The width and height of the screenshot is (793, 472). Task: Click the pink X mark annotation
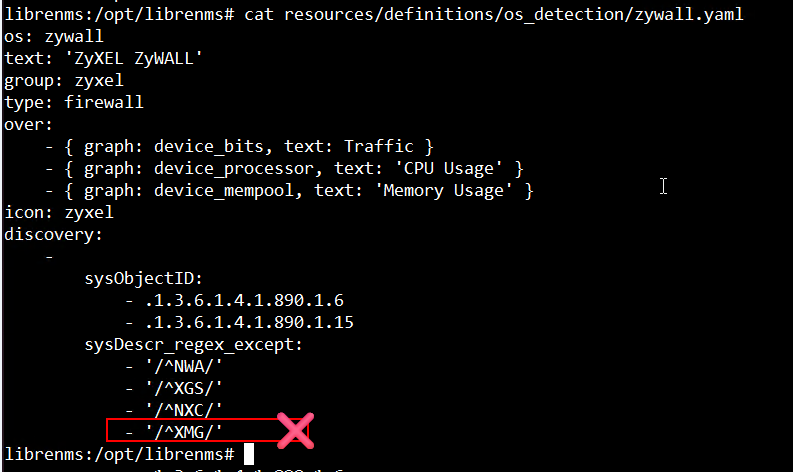(x=296, y=431)
